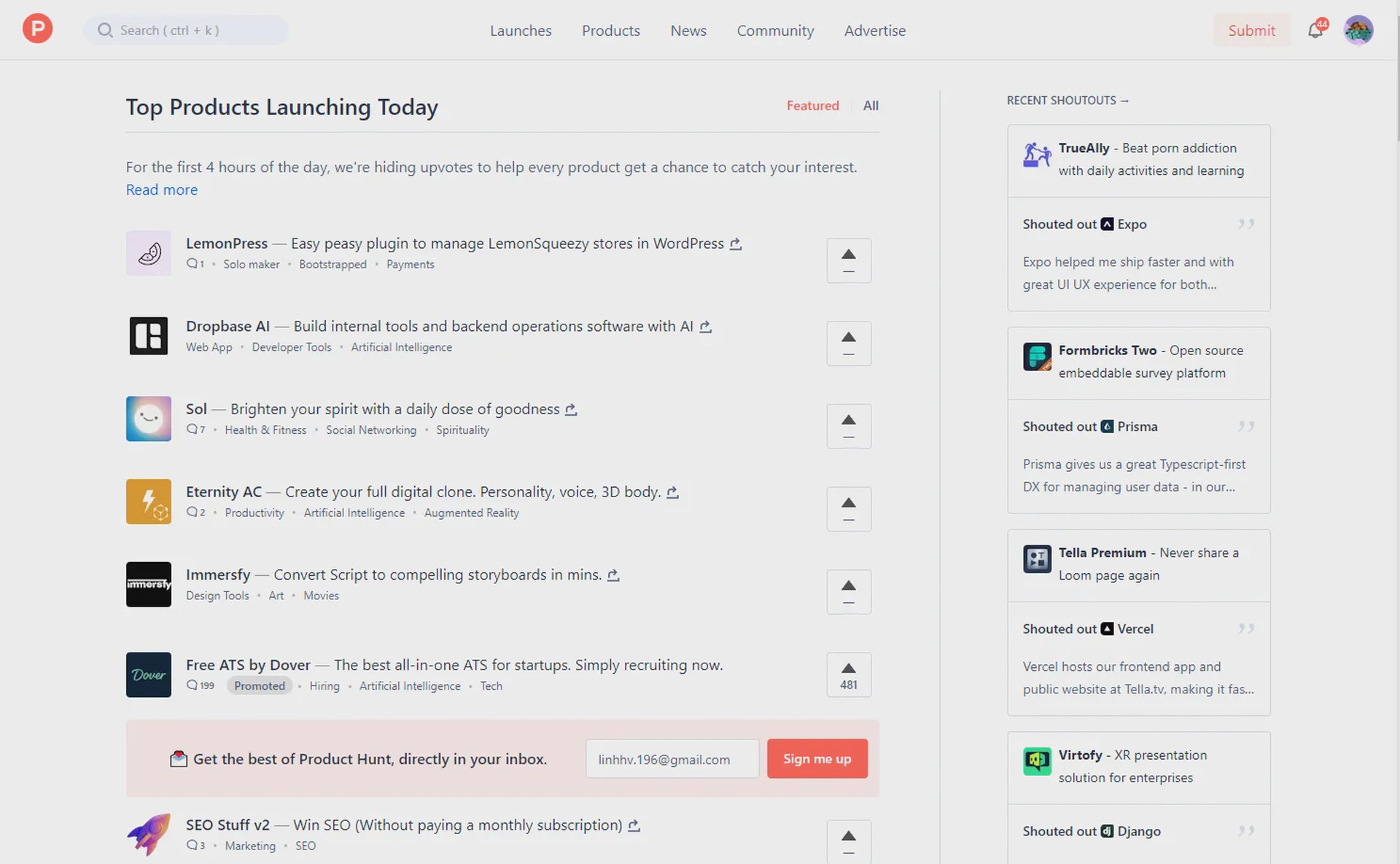
Task: Open Eternity AC product icon
Action: click(x=149, y=502)
